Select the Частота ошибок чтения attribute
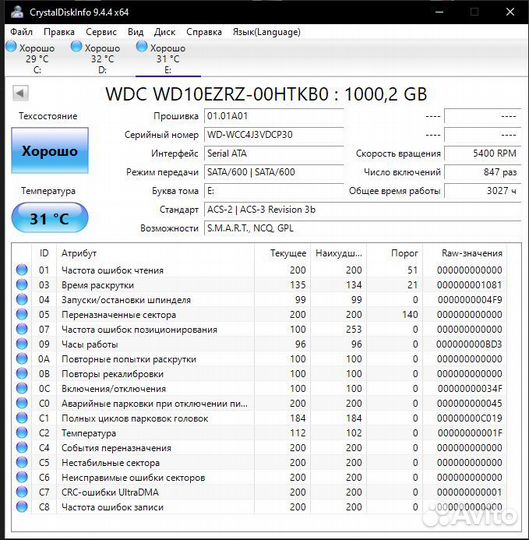Image resolution: width=529 pixels, height=540 pixels. pos(112,270)
